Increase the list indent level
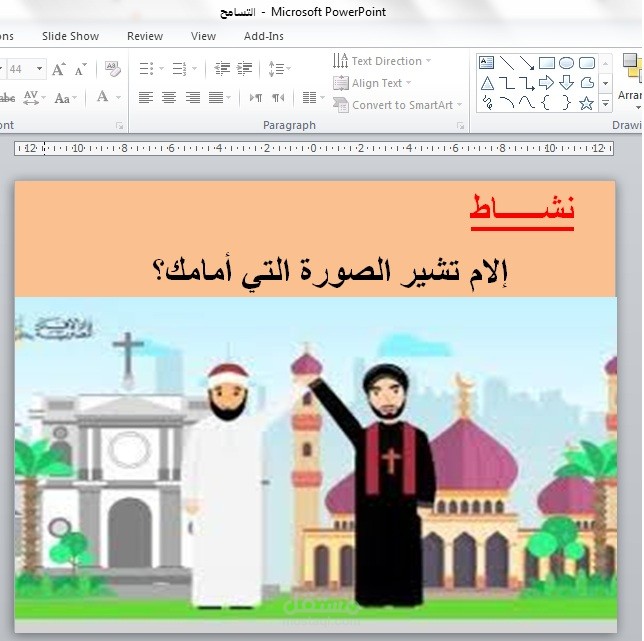Screen dimensions: 644x641 coord(244,69)
